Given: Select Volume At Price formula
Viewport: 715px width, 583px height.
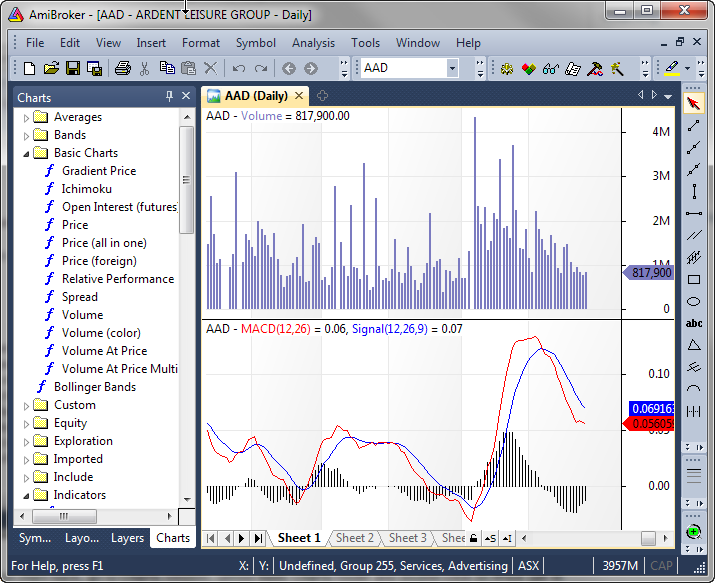Looking at the screenshot, I should [x=104, y=351].
